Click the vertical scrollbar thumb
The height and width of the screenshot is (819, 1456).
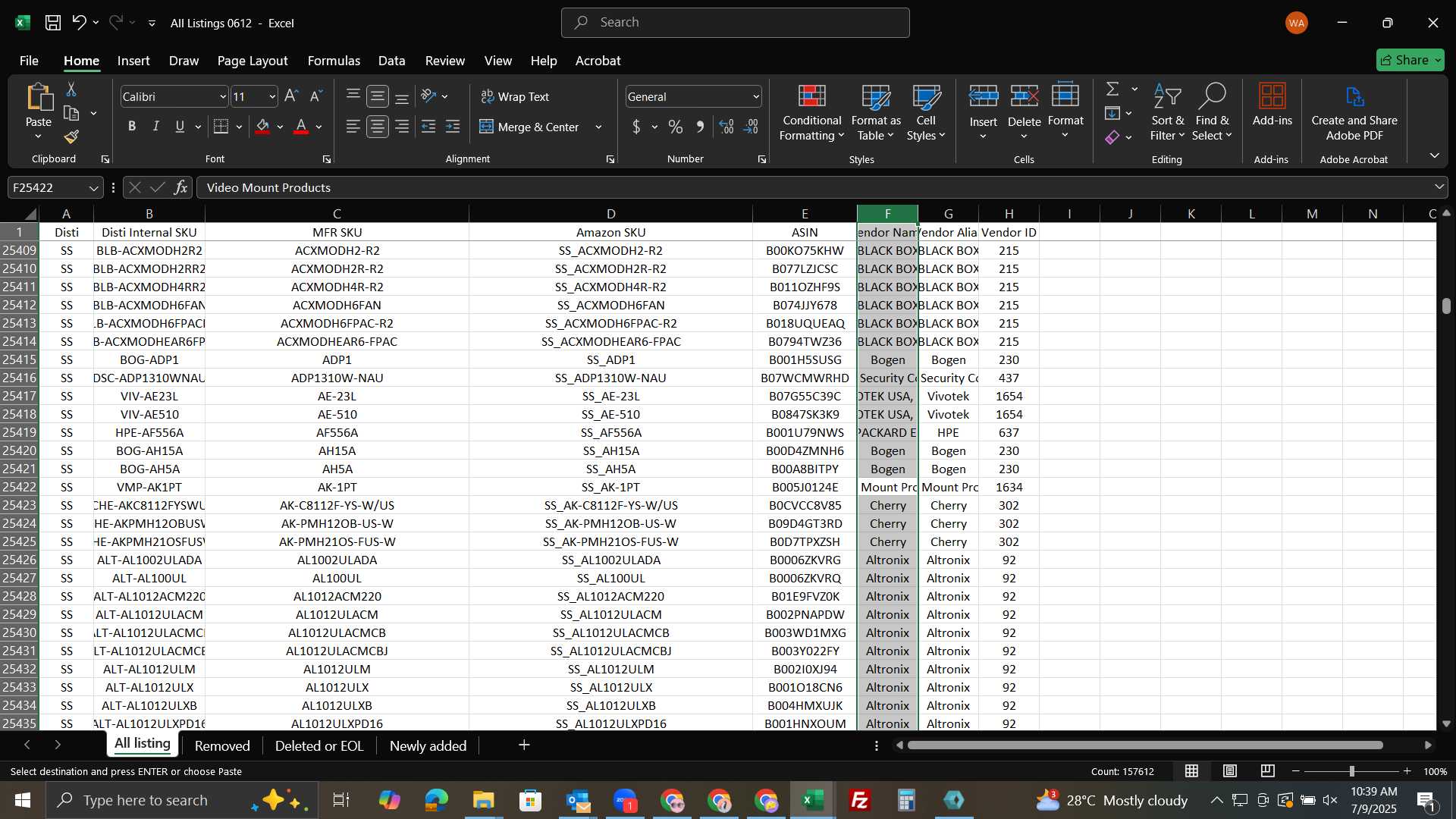[x=1446, y=306]
